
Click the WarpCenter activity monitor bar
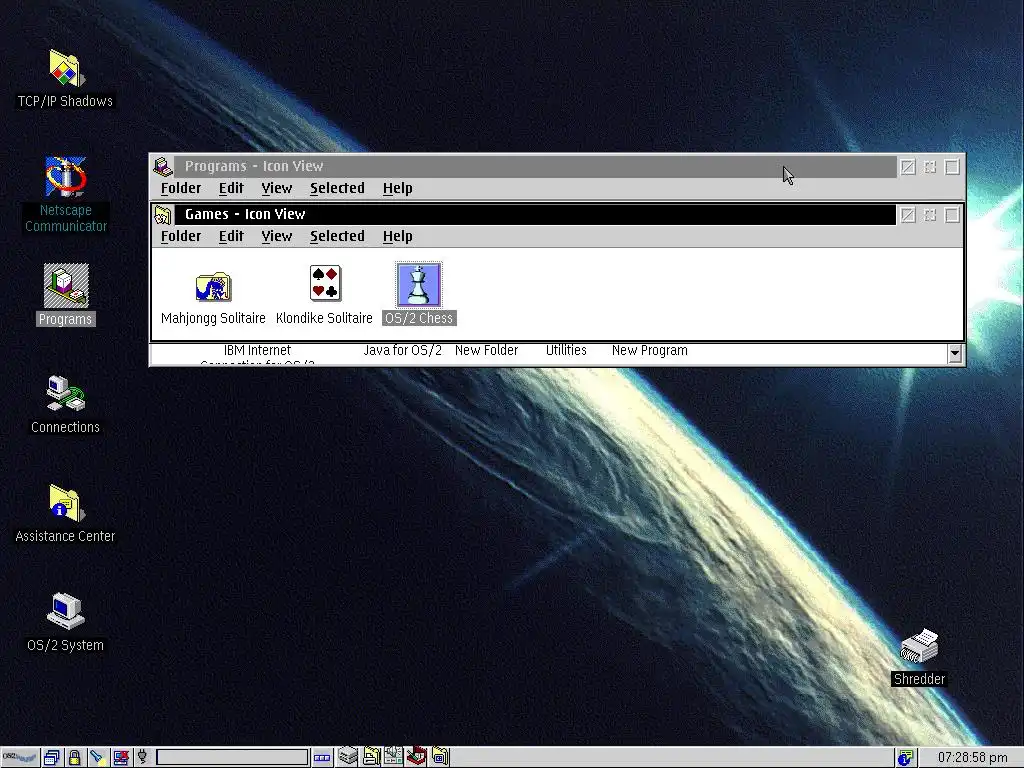coord(232,758)
